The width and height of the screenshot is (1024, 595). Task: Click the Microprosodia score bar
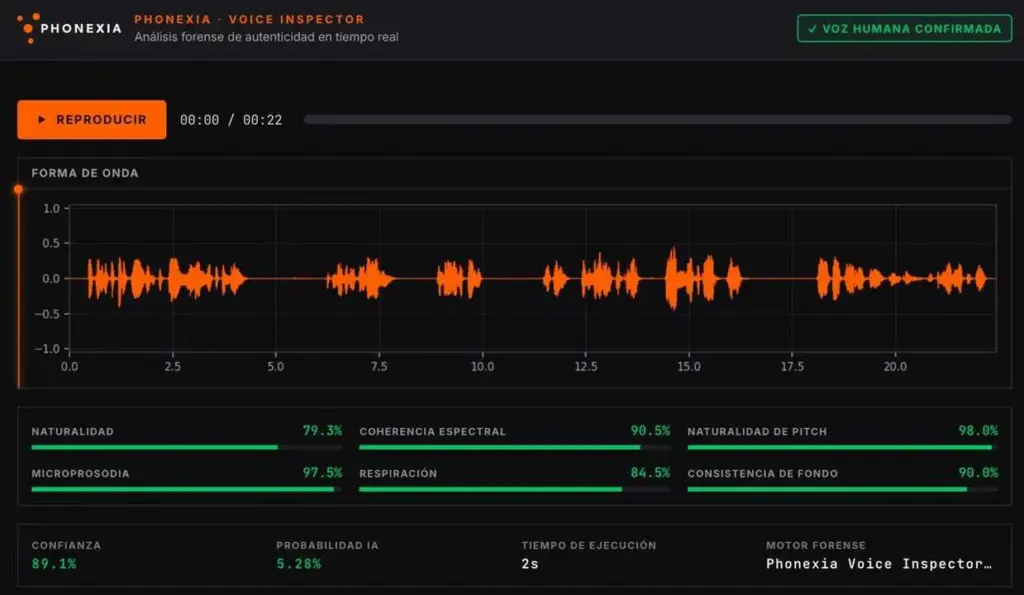point(186,489)
